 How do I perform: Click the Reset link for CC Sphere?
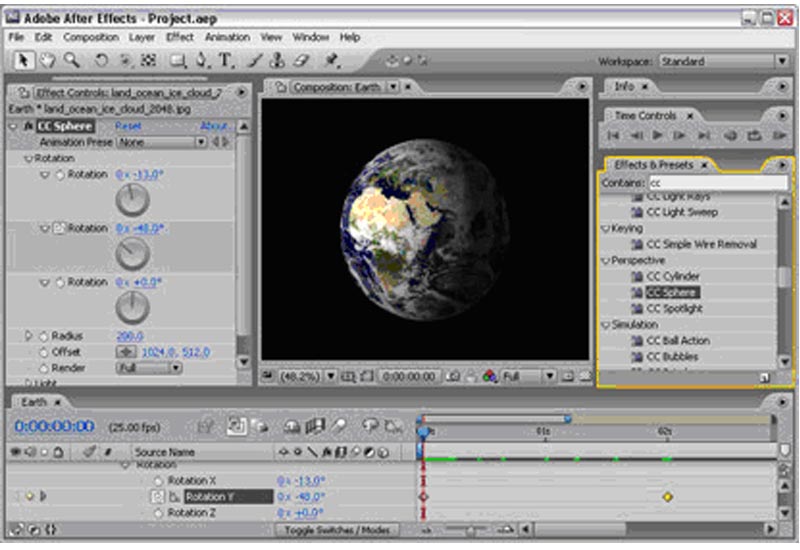[x=128, y=126]
